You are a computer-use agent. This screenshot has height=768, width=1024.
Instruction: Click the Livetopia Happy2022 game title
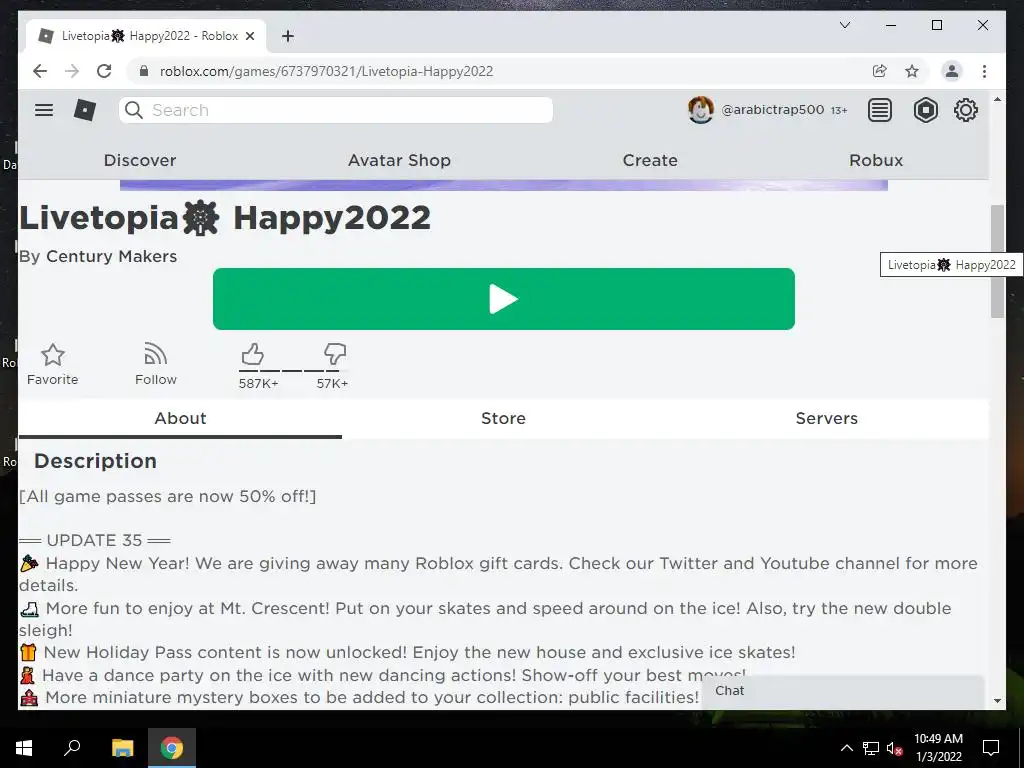[x=225, y=217]
